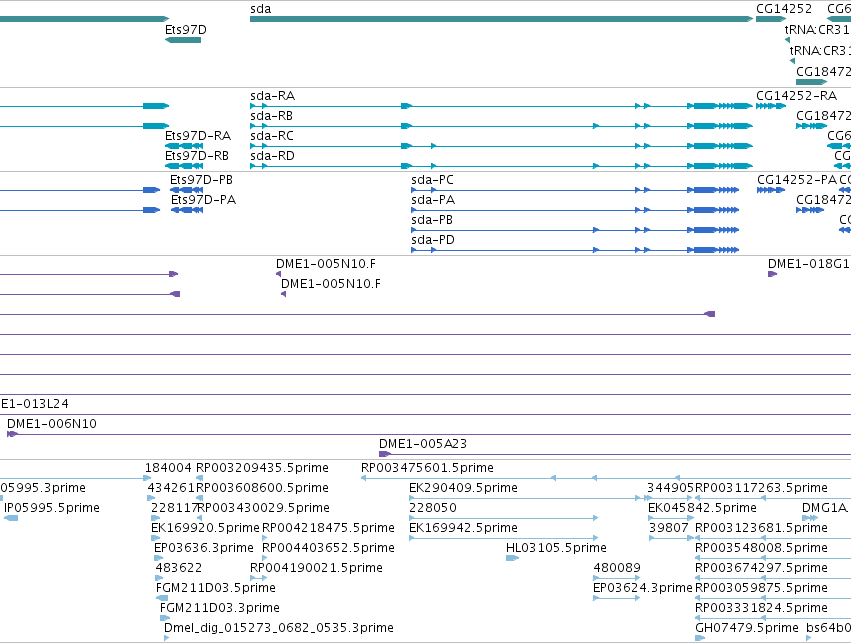Image resolution: width=851 pixels, height=643 pixels.
Task: Click the Ets97D gene arrow glyph
Action: pos(183,40)
